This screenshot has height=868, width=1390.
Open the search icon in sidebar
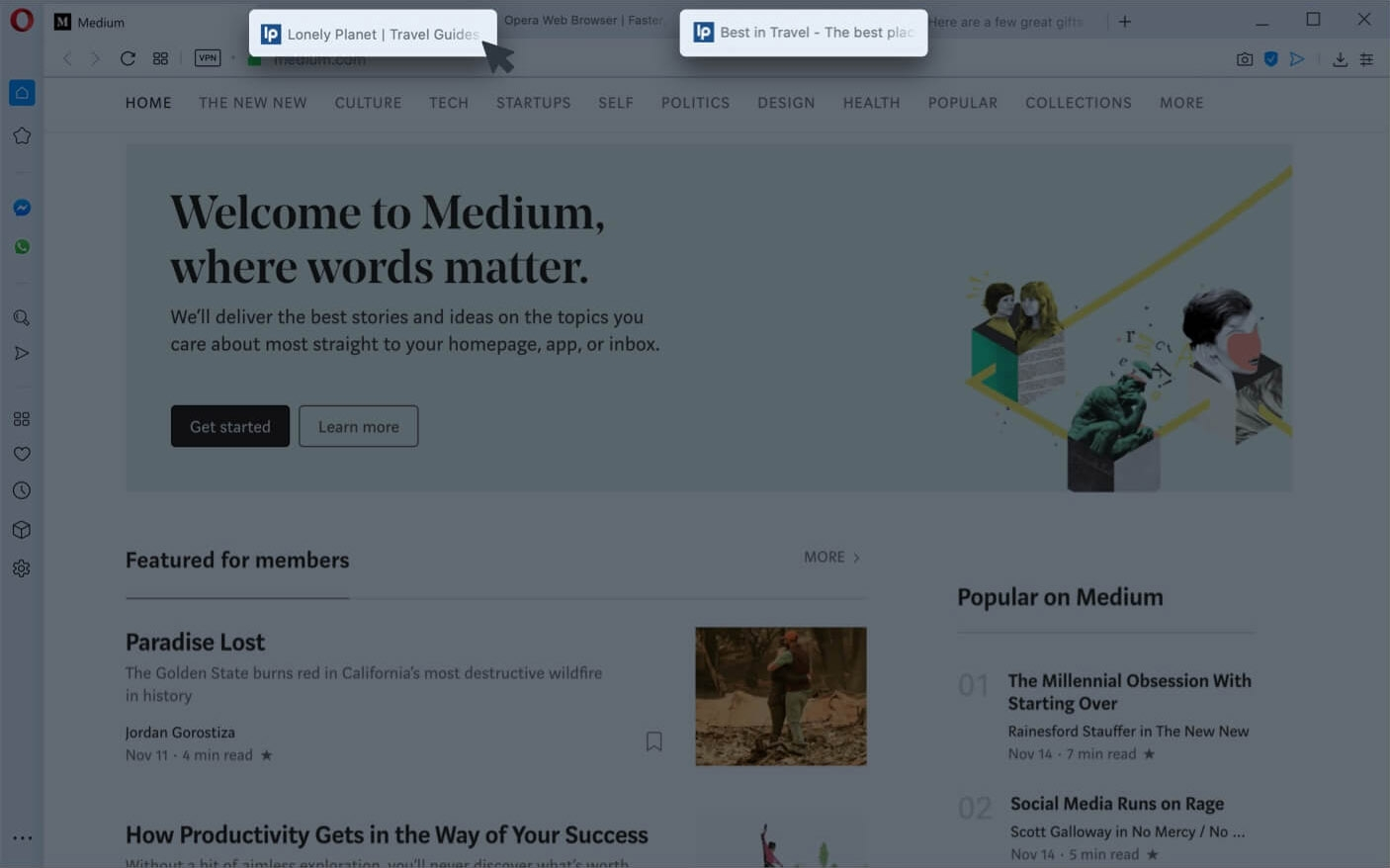(x=22, y=318)
